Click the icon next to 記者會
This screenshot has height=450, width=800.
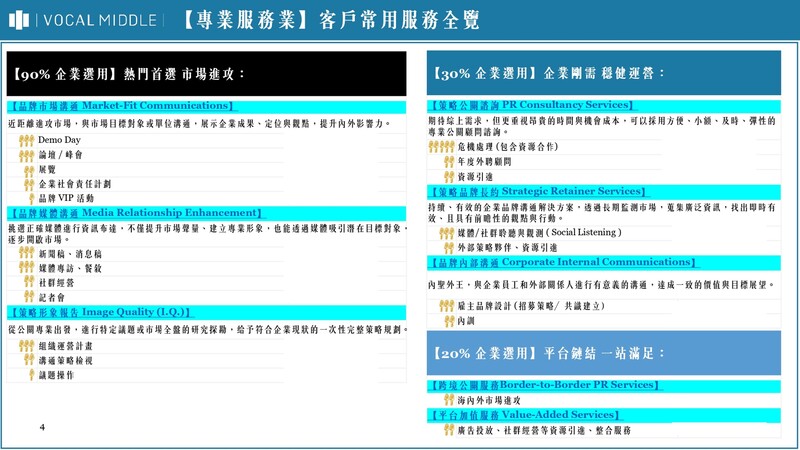tap(30, 297)
